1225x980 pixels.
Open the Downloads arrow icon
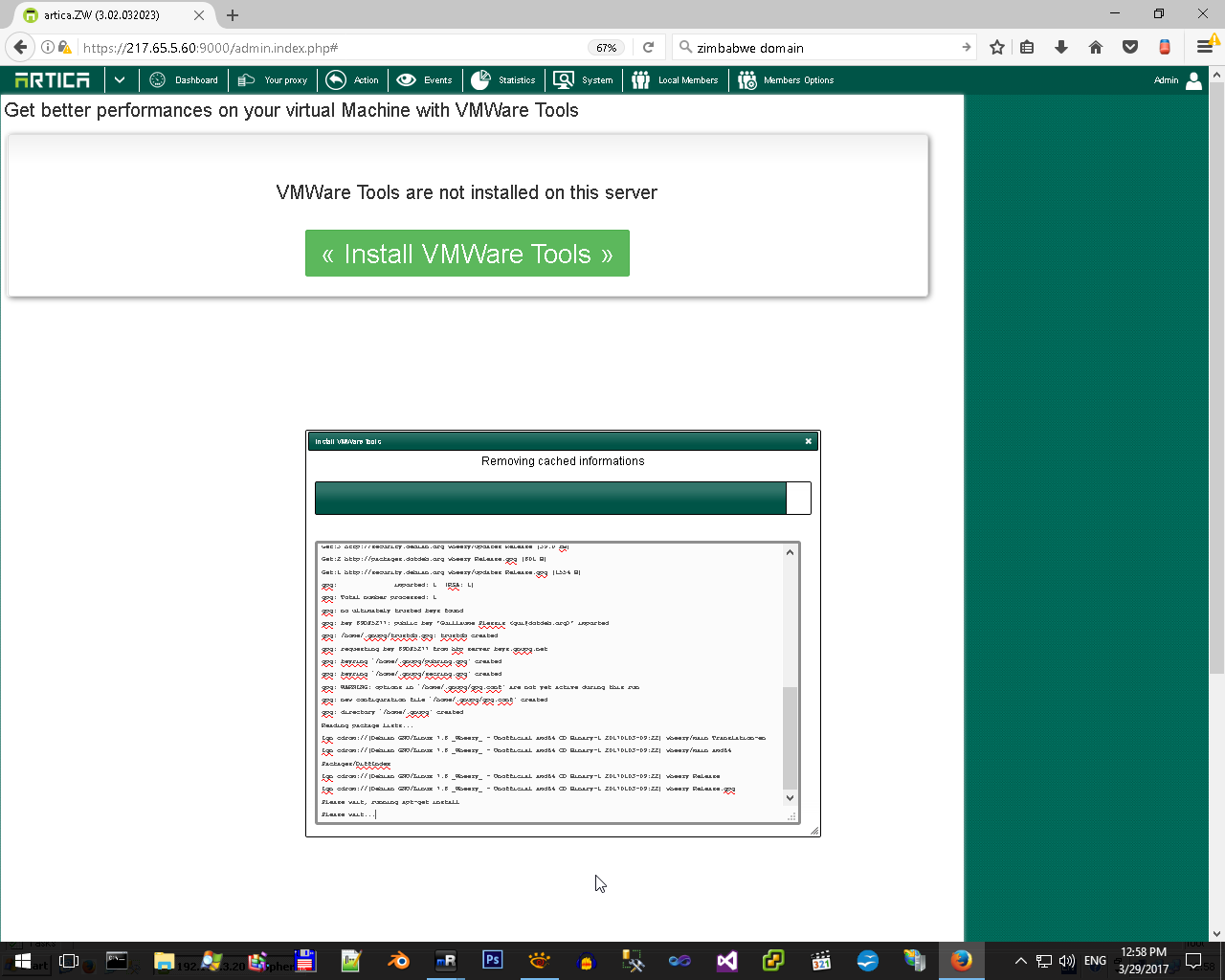[x=1061, y=47]
